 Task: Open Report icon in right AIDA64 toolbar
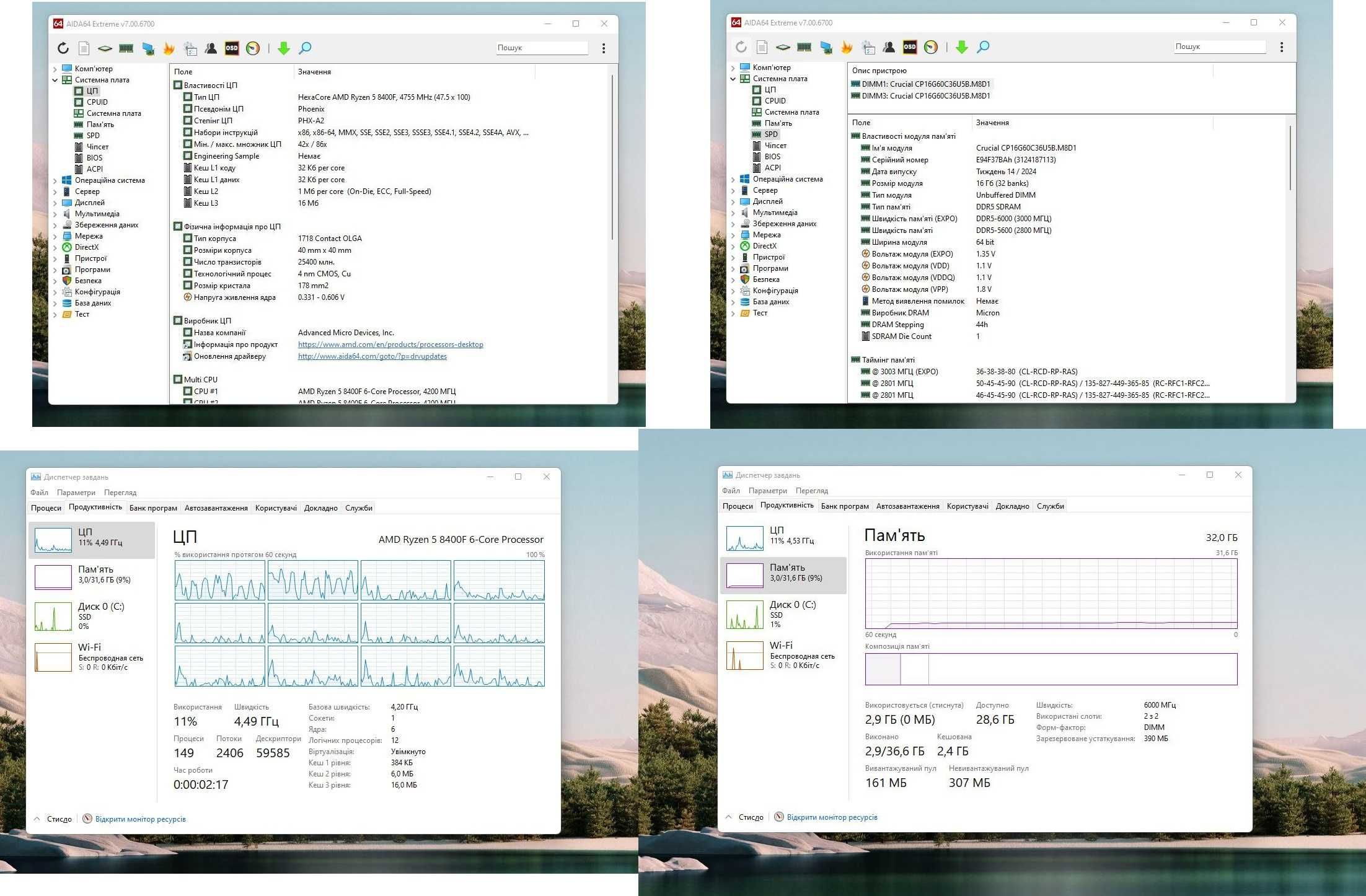coord(762,47)
